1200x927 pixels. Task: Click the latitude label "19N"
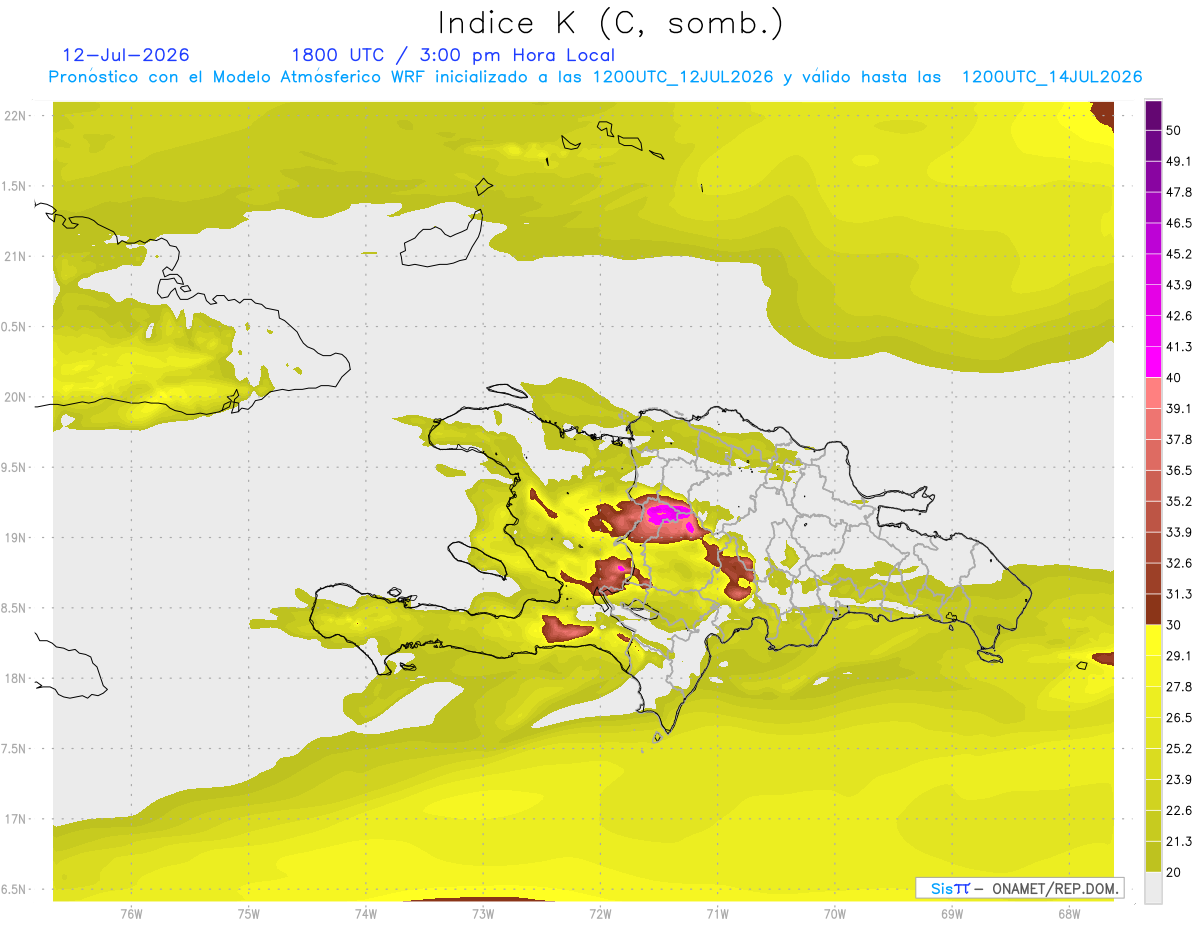point(15,538)
